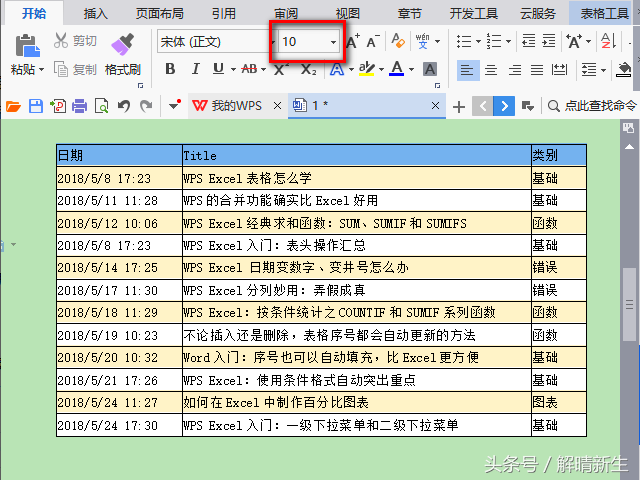
Task: Toggle Italic formatting
Action: (x=196, y=69)
